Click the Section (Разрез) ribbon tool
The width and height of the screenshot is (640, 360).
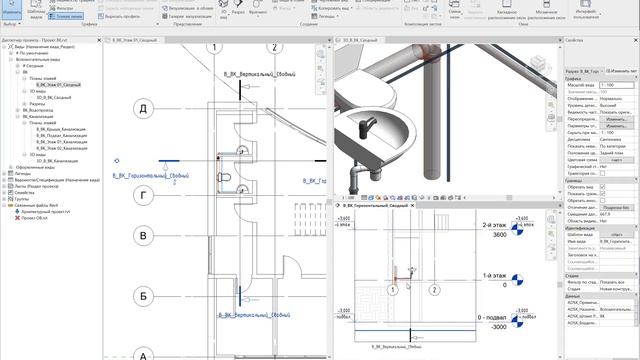(x=238, y=8)
